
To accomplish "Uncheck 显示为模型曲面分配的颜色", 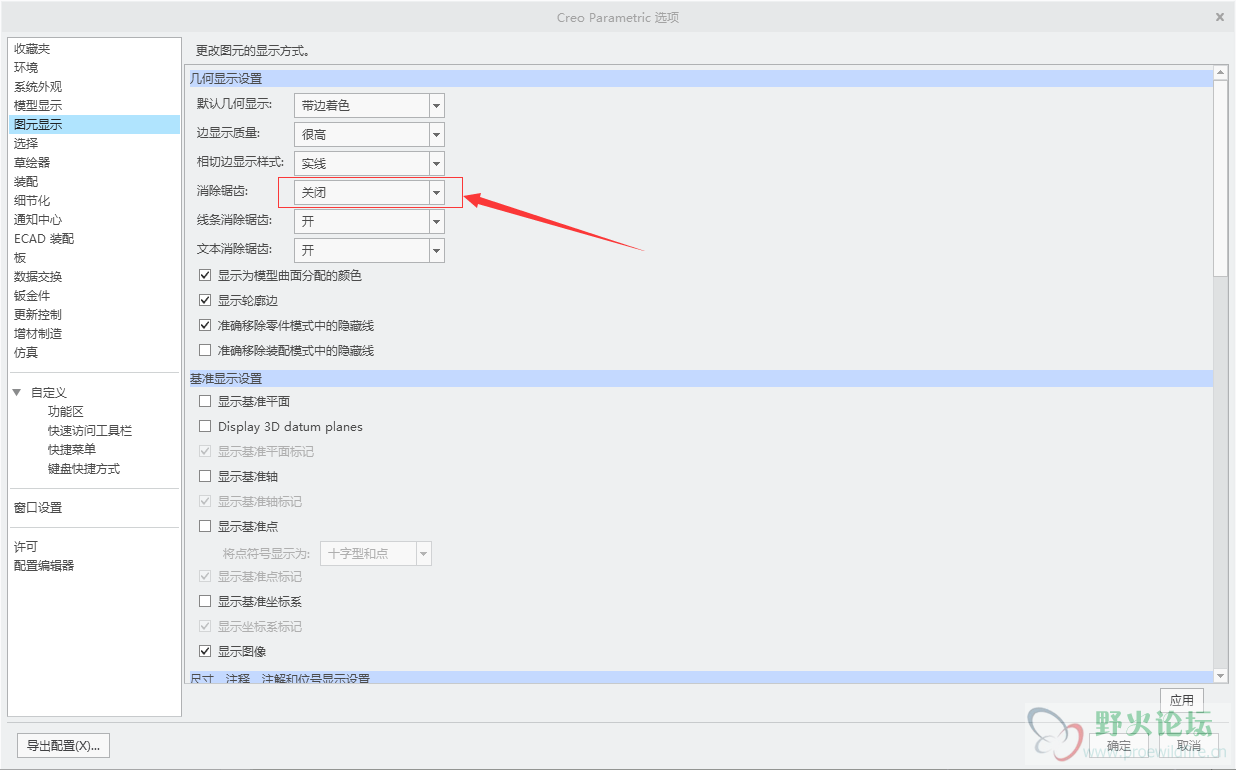I will click(205, 276).
